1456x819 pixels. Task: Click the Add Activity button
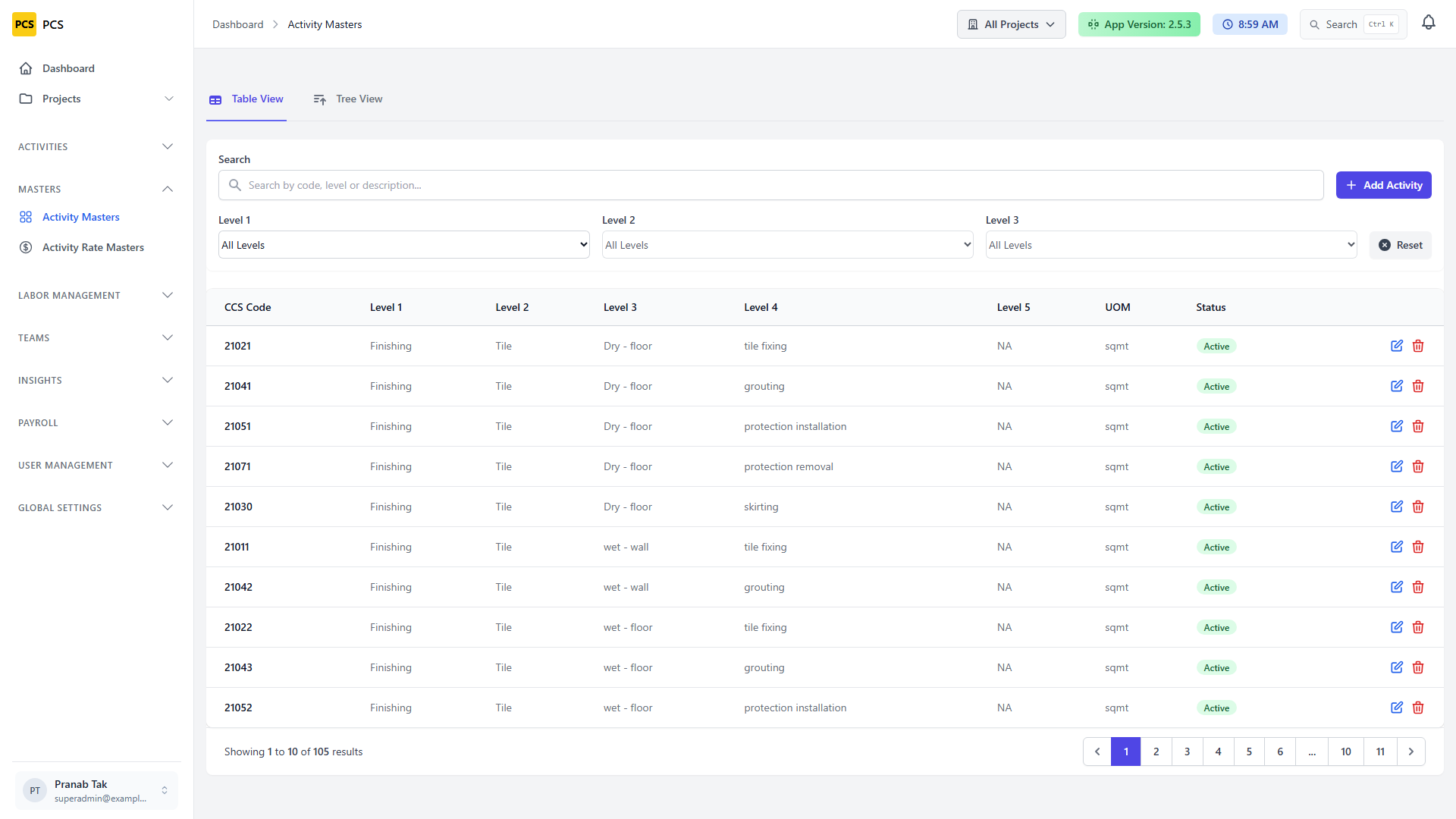click(1383, 185)
